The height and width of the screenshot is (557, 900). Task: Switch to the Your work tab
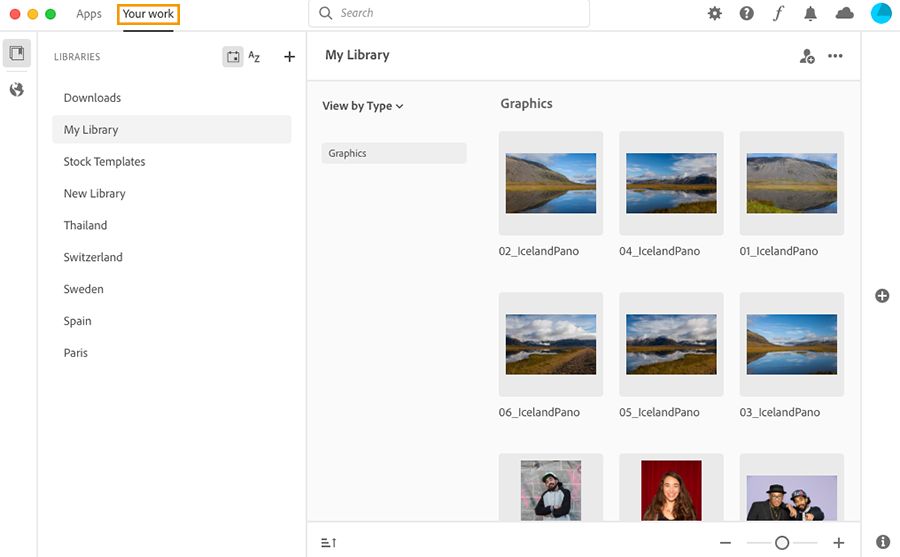(148, 14)
